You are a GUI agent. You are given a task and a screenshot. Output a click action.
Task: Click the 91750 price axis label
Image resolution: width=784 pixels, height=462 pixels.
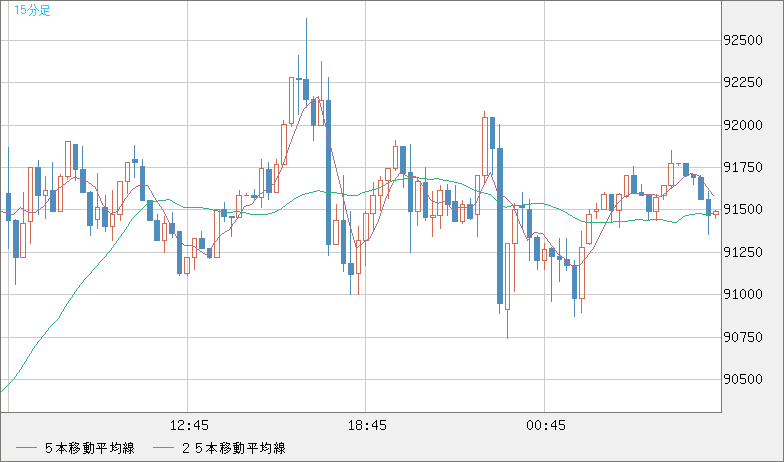pos(743,167)
